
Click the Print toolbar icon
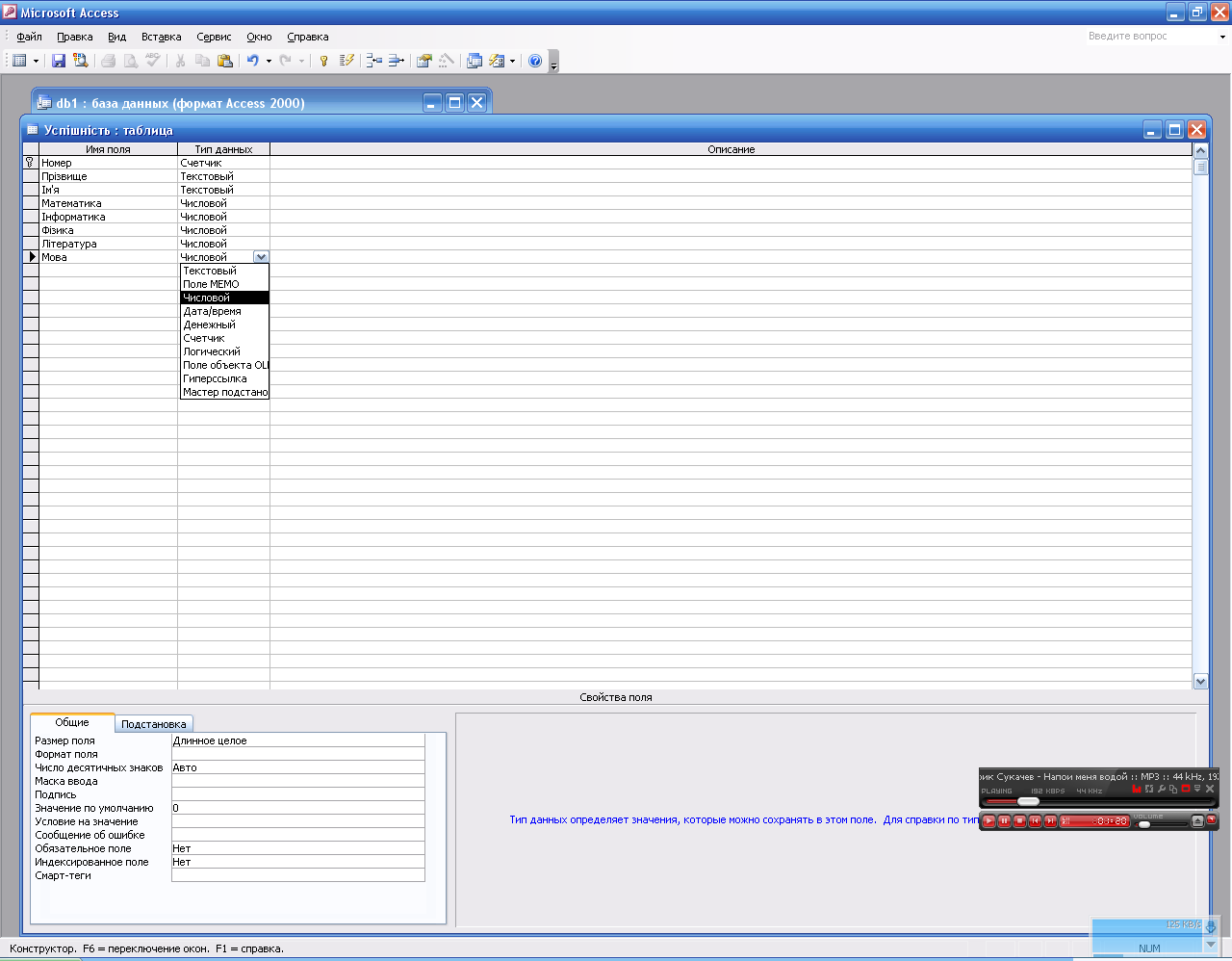(108, 61)
